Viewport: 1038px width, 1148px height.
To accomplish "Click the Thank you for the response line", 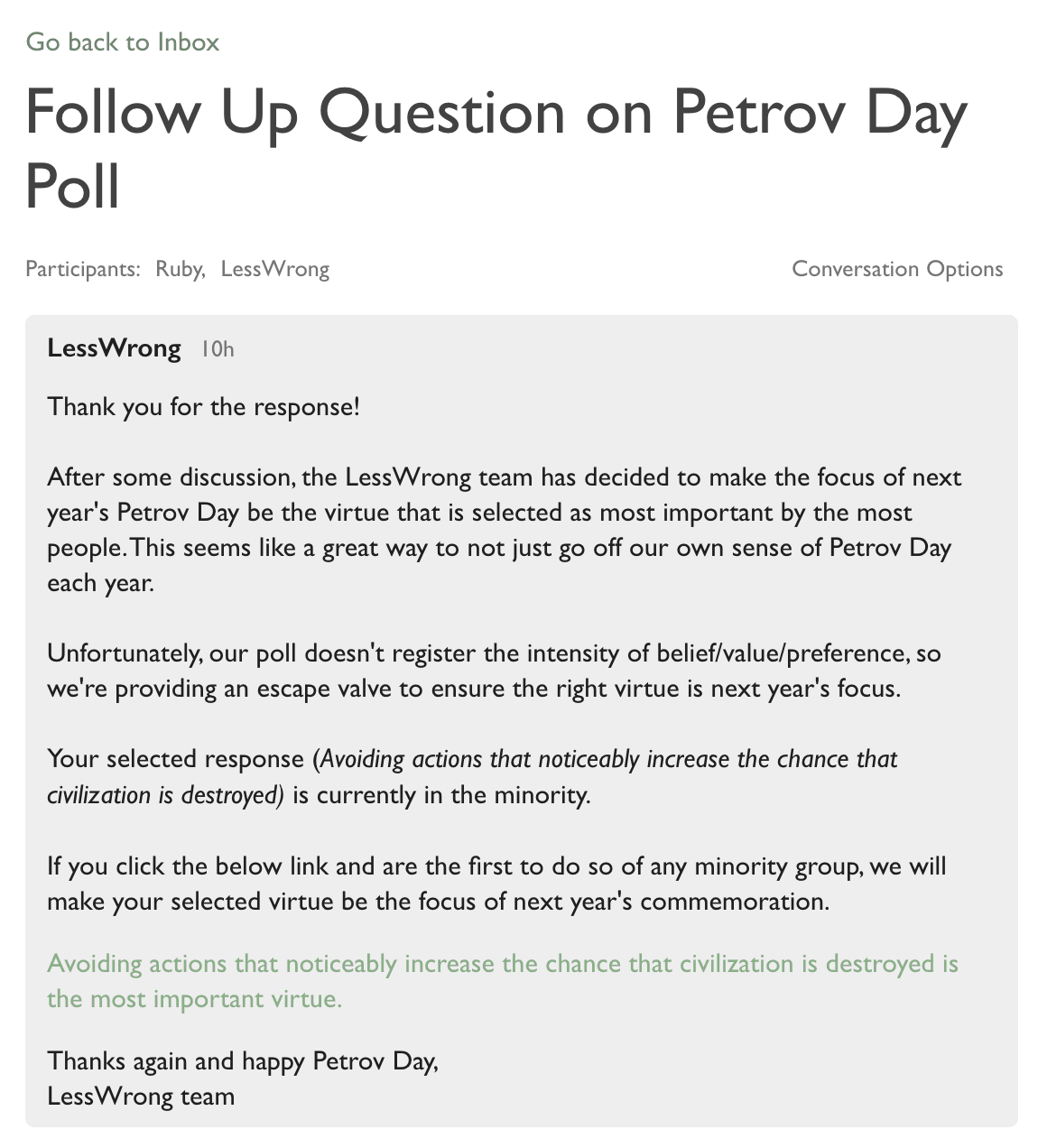I will point(203,406).
